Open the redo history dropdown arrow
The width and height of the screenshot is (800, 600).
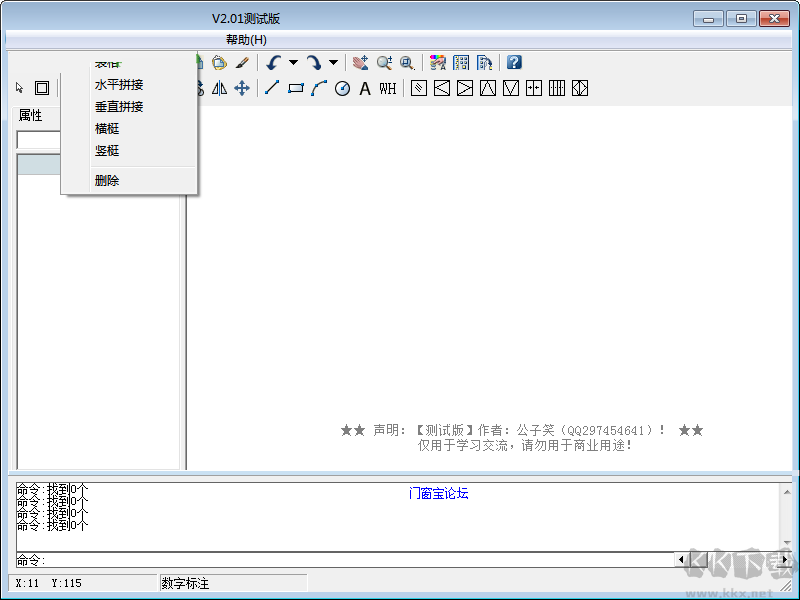(x=333, y=63)
